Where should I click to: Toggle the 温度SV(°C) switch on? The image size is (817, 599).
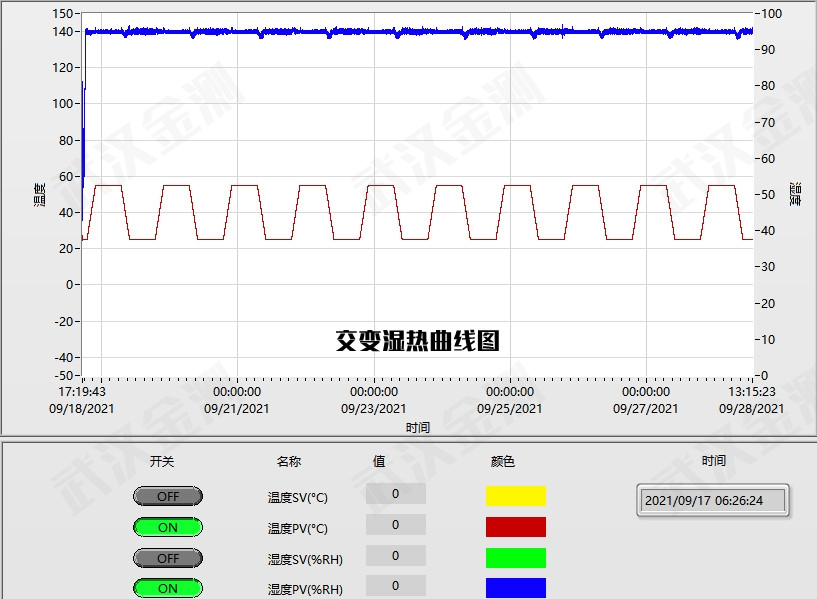click(167, 496)
